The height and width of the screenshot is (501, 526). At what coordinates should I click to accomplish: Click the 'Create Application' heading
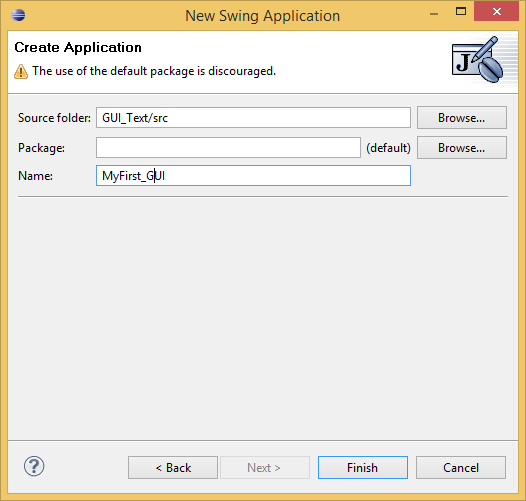point(78,48)
